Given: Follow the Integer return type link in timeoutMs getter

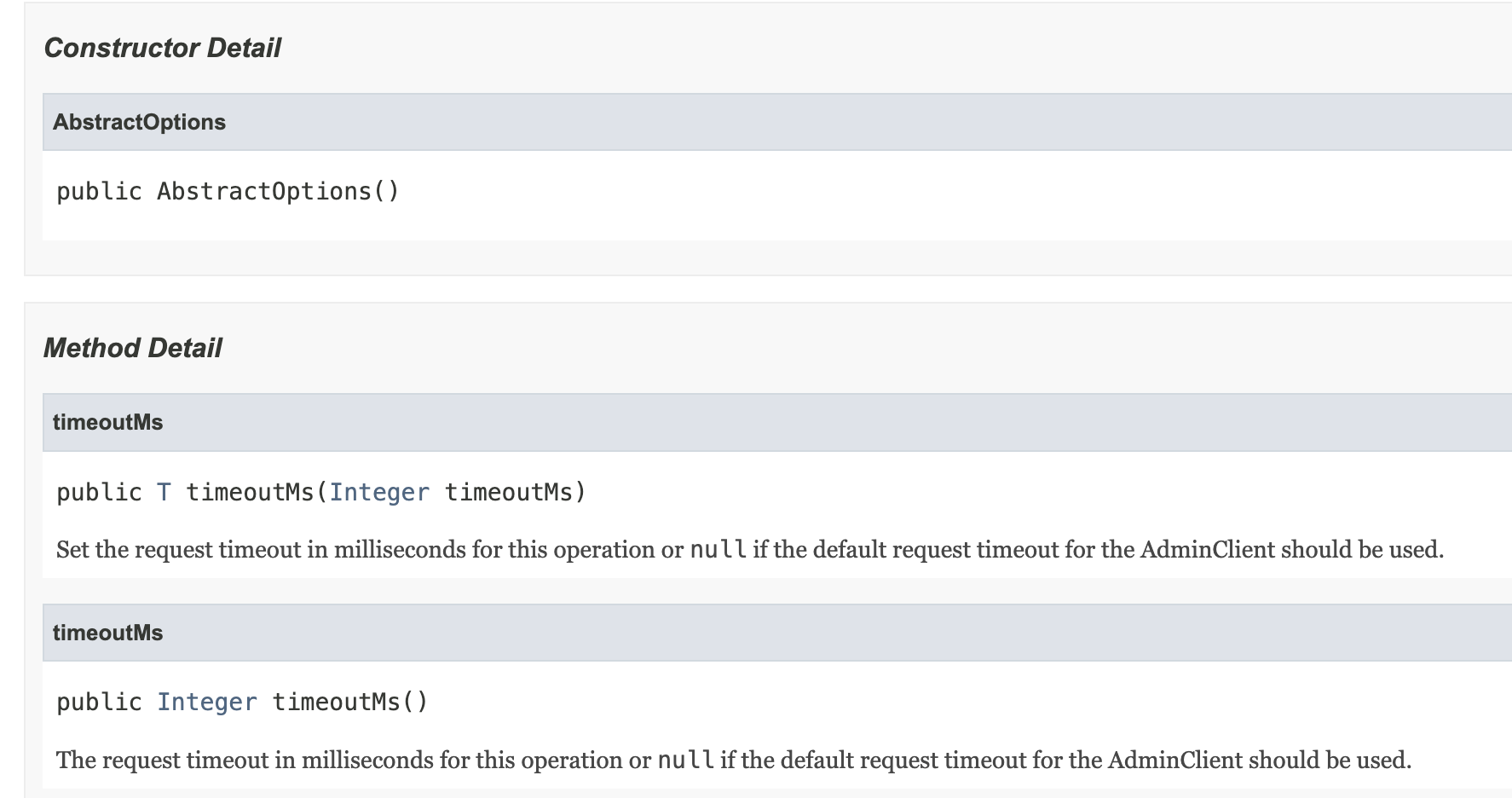Looking at the screenshot, I should (207, 702).
